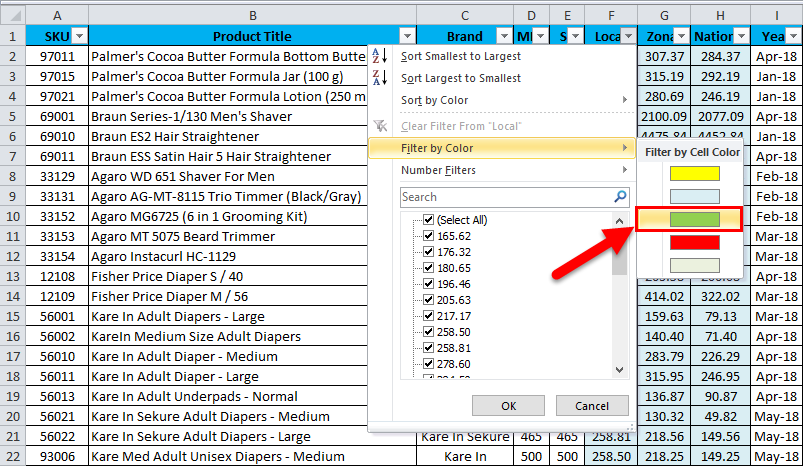The height and width of the screenshot is (466, 803).
Task: Click the Kare In Adult Underpads - Normal cell
Action: [x=228, y=396]
